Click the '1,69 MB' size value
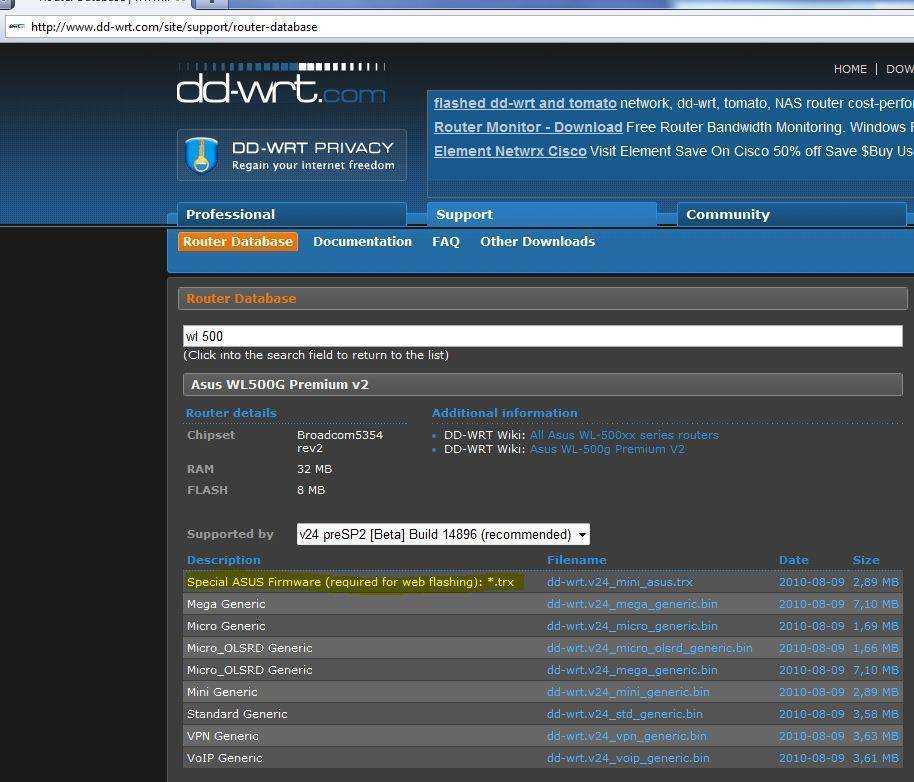 pyautogui.click(x=876, y=626)
